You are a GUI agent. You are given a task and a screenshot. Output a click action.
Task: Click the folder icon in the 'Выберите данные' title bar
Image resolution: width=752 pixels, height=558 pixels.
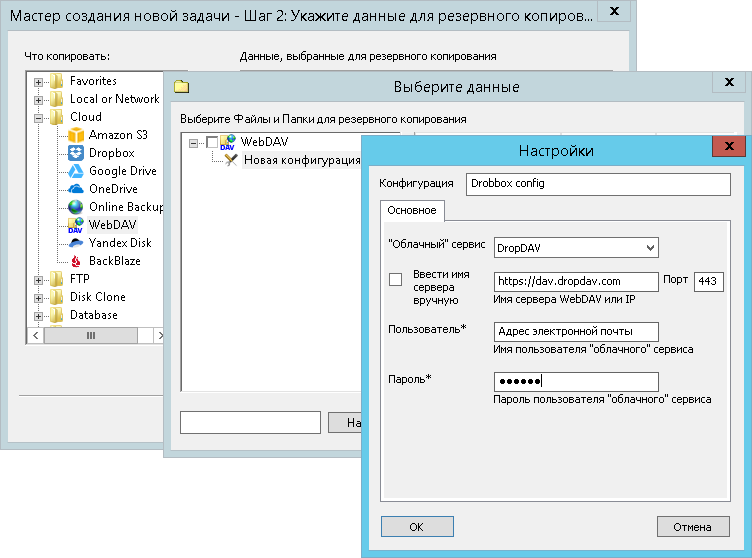(x=182, y=87)
